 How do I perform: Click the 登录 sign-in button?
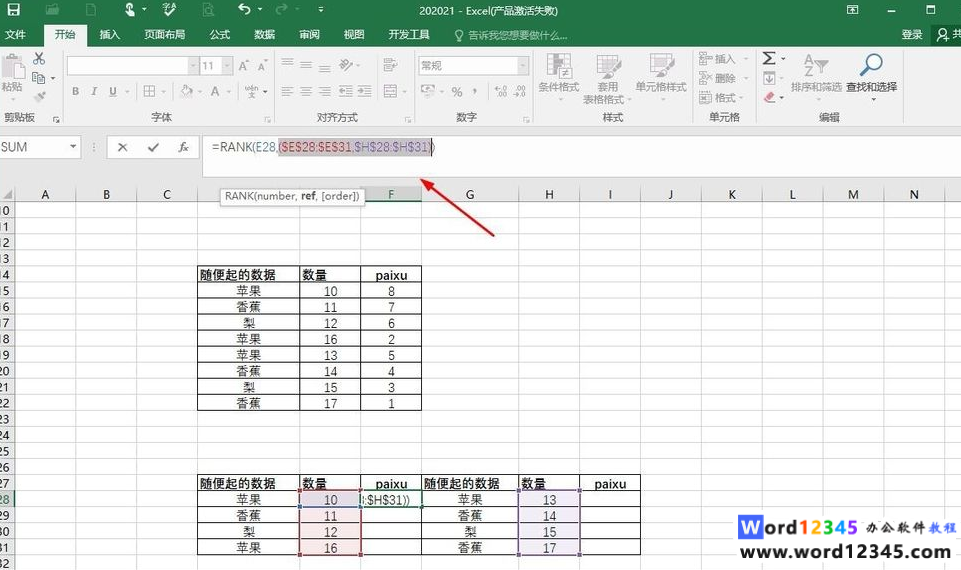(x=912, y=35)
